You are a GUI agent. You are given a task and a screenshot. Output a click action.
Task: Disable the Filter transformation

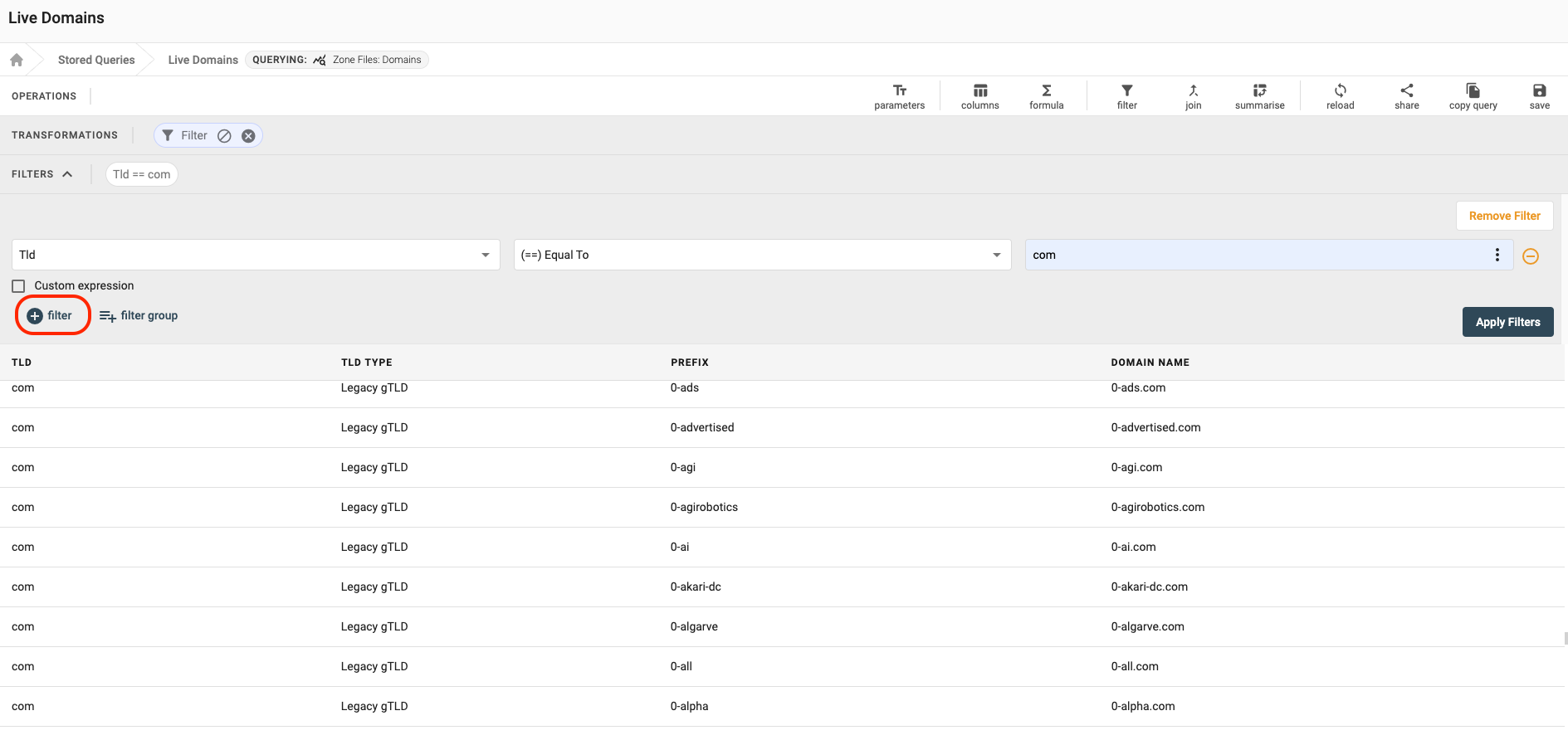(x=224, y=136)
